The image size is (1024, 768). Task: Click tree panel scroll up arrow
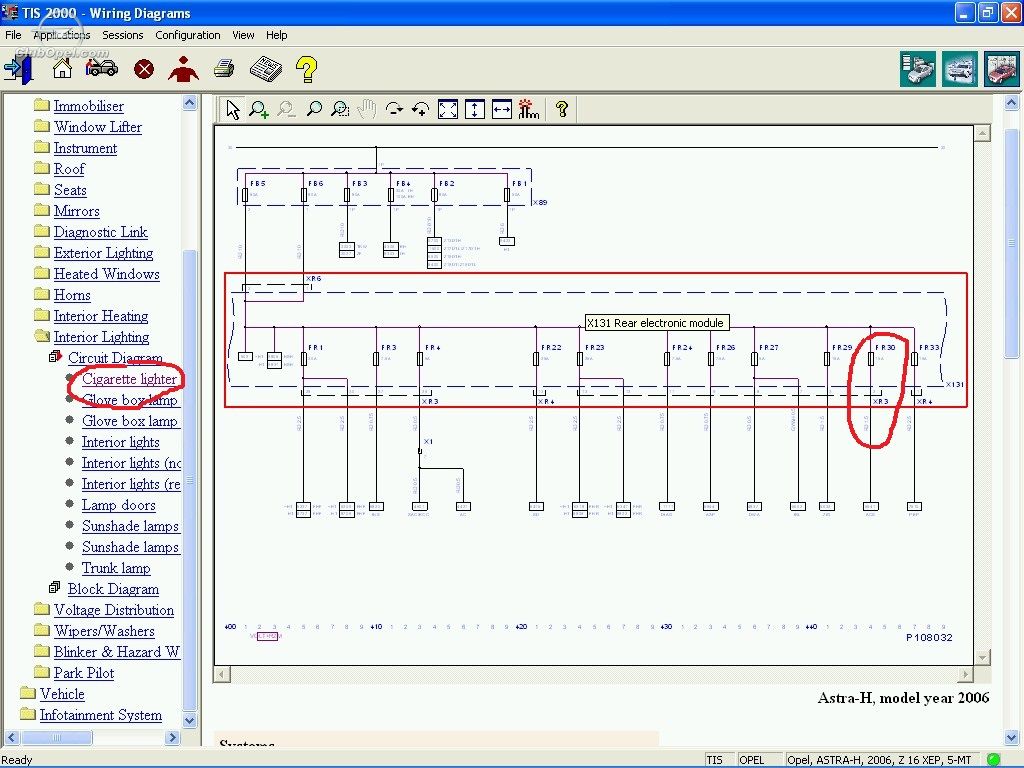pos(189,103)
